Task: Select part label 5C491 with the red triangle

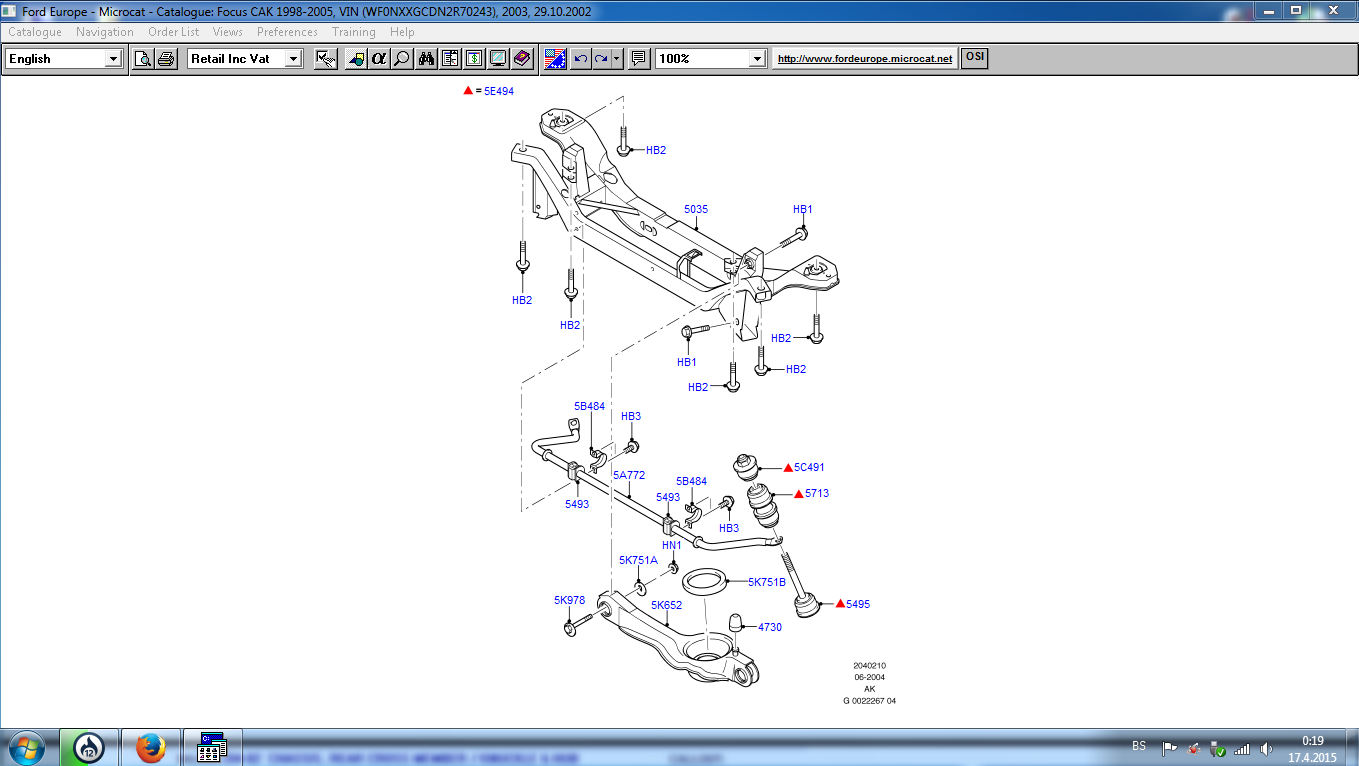Action: point(809,467)
